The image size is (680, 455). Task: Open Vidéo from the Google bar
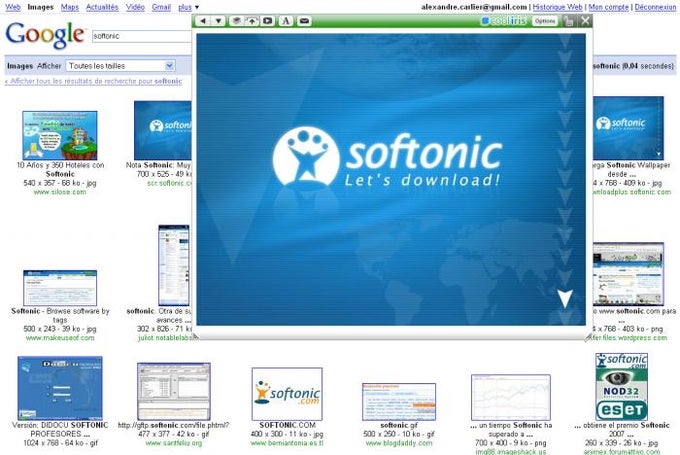[x=135, y=7]
